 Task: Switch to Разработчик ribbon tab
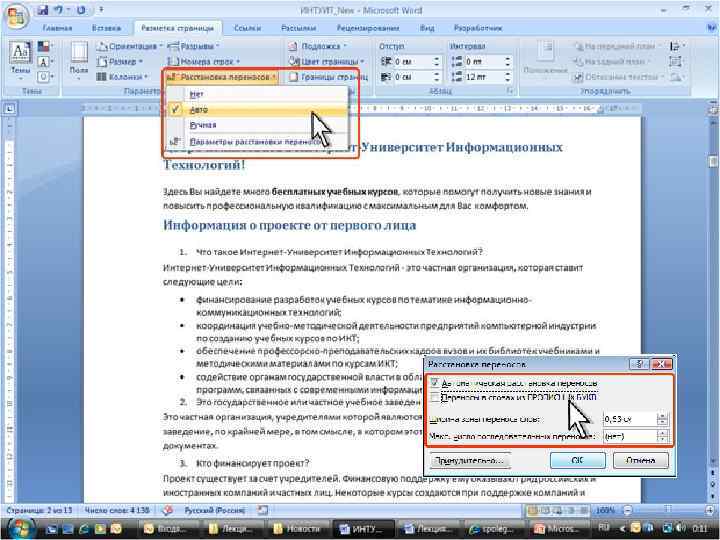tap(478, 28)
